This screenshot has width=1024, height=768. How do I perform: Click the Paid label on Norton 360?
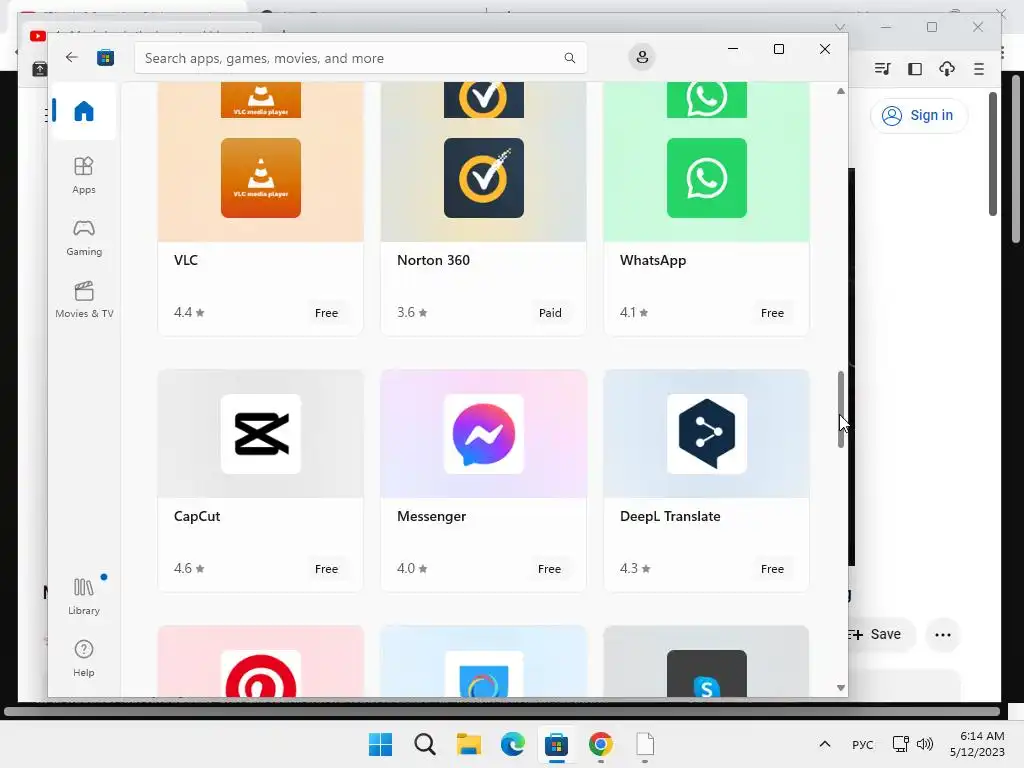click(x=550, y=313)
